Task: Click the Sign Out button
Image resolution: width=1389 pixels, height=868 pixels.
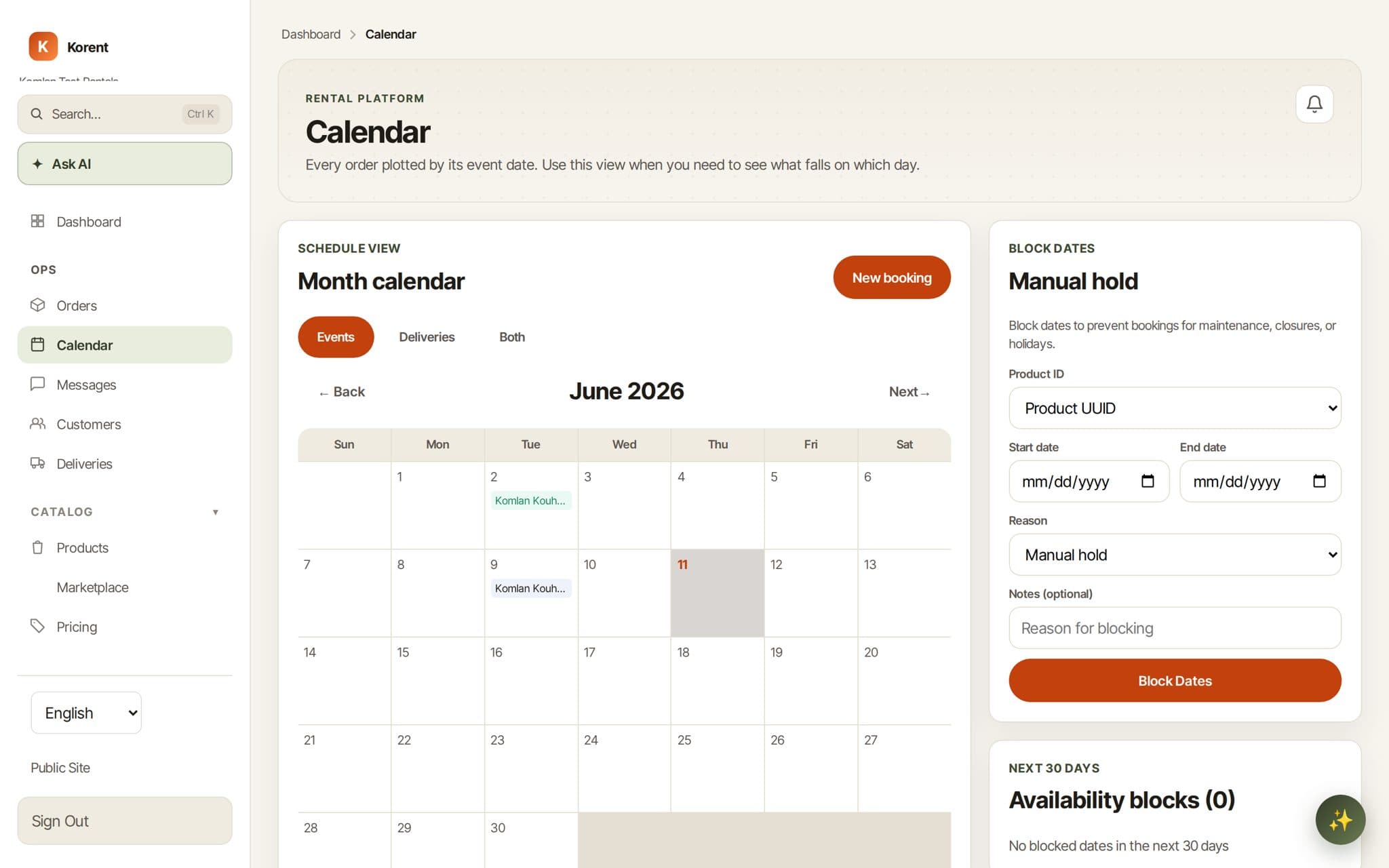Action: [125, 821]
